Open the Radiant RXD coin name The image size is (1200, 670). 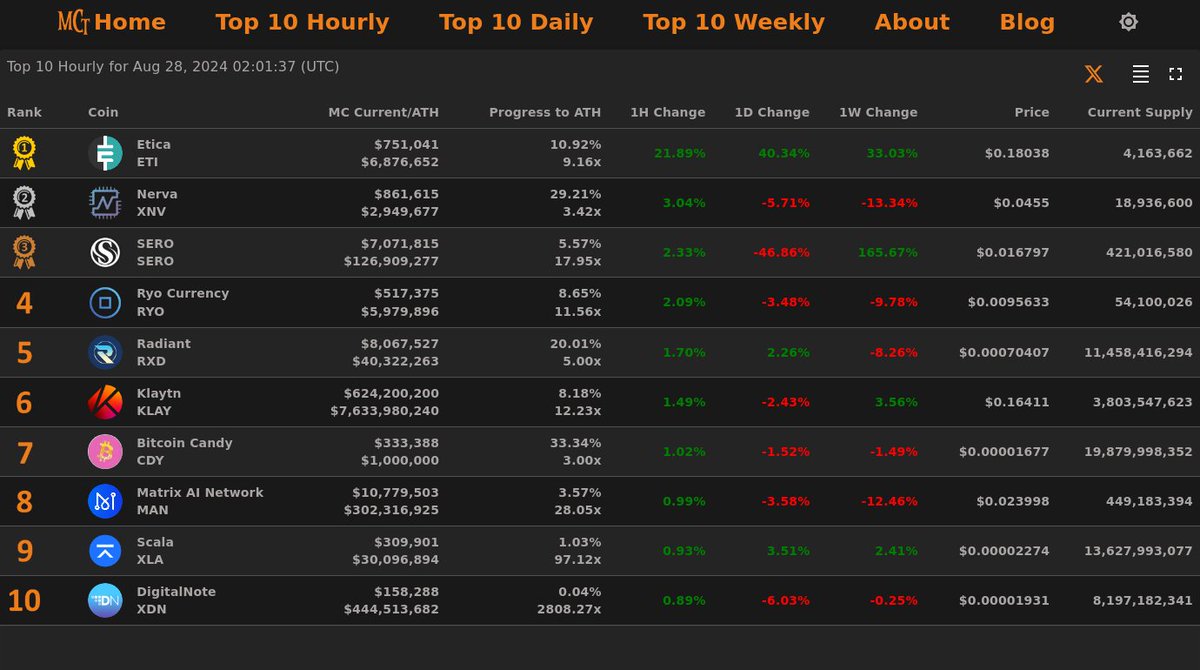(x=164, y=352)
